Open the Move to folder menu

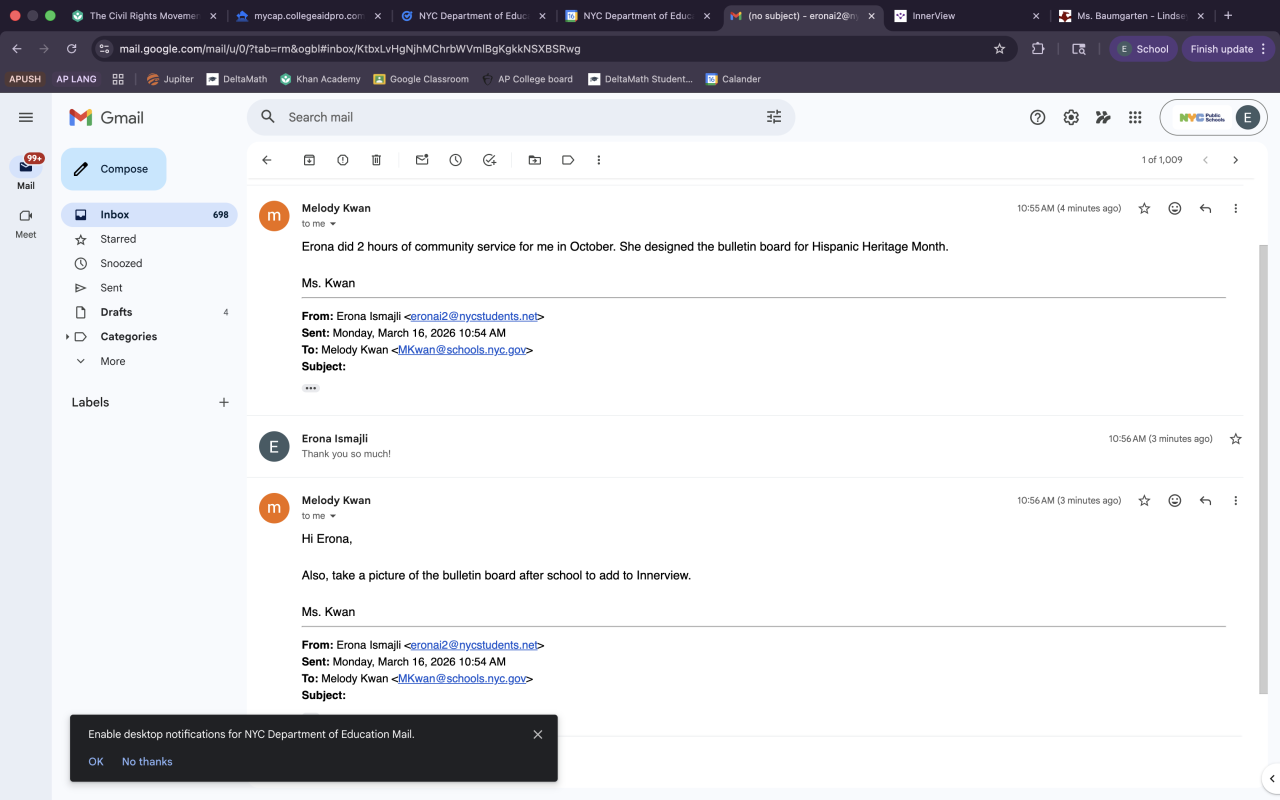pyautogui.click(x=535, y=160)
